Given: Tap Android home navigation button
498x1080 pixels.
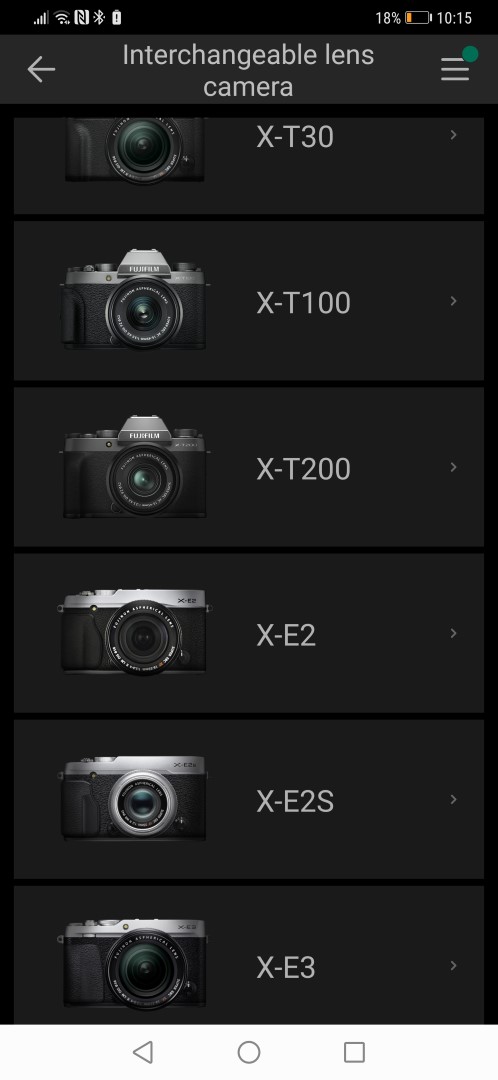Looking at the screenshot, I should tap(249, 1052).
